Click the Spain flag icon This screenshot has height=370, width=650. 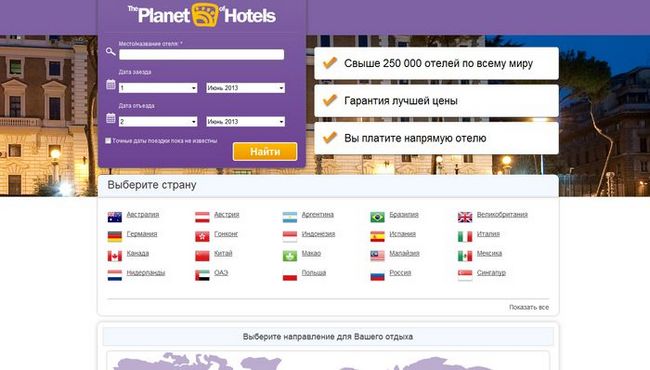pyautogui.click(x=377, y=236)
